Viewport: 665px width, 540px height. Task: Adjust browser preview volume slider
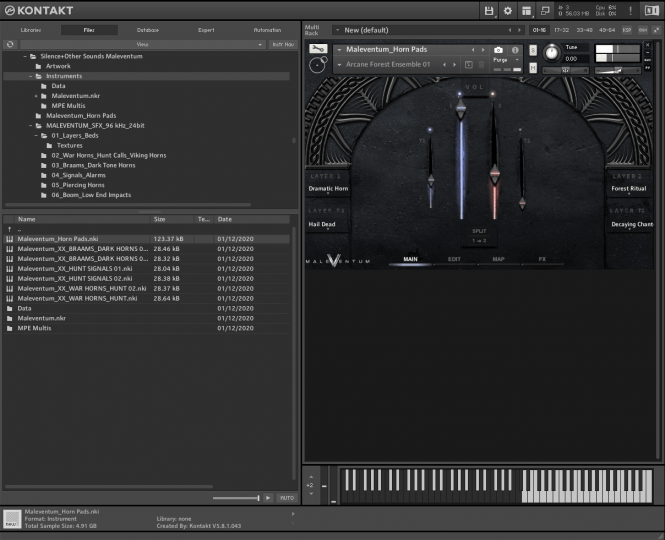click(236, 498)
